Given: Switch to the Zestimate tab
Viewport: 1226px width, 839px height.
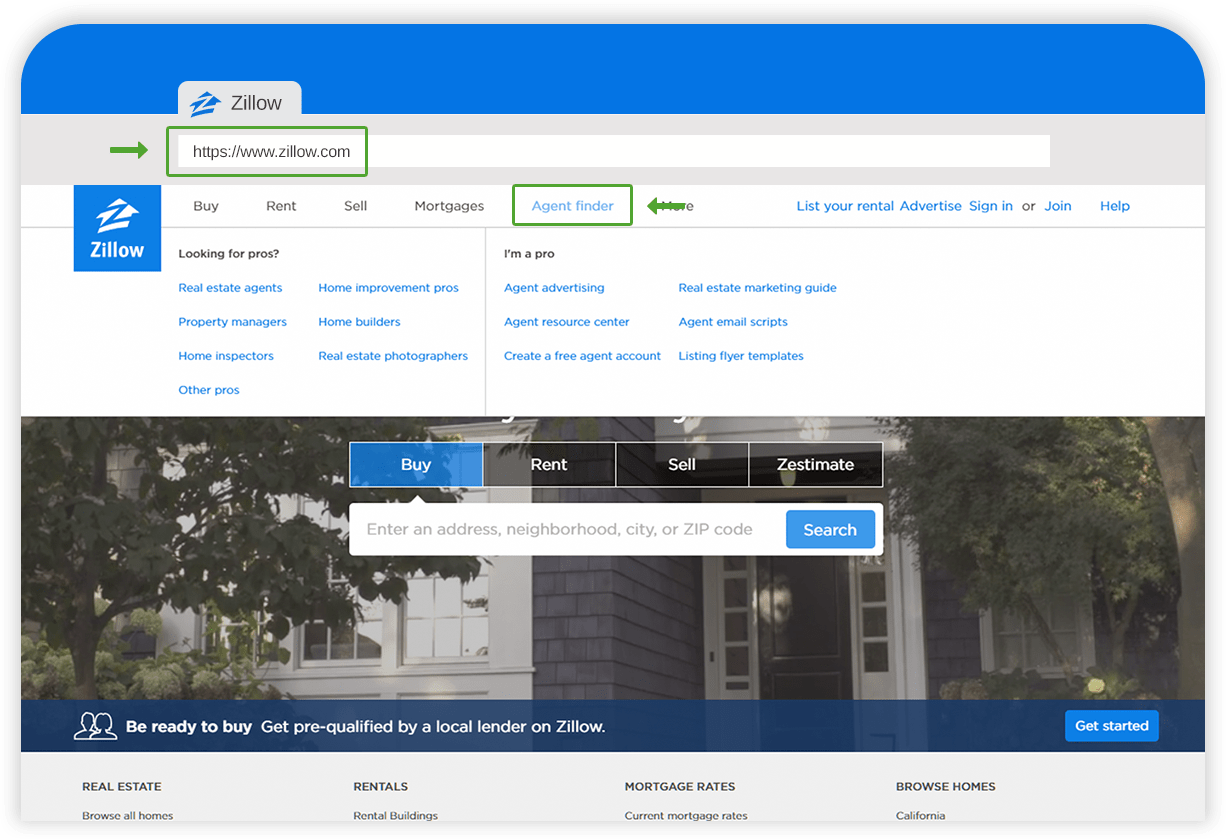Looking at the screenshot, I should [816, 464].
